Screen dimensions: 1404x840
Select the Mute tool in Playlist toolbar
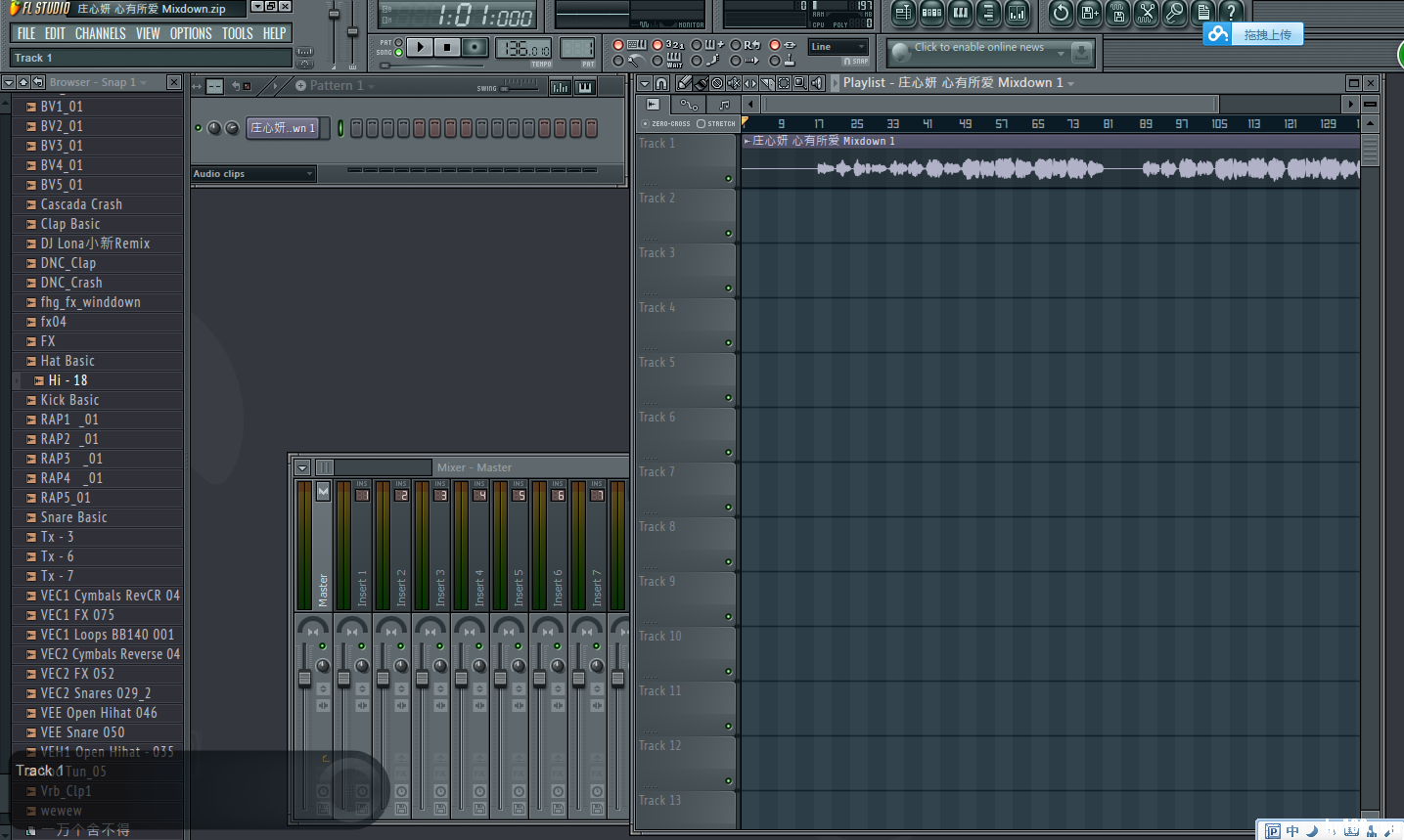pos(734,83)
